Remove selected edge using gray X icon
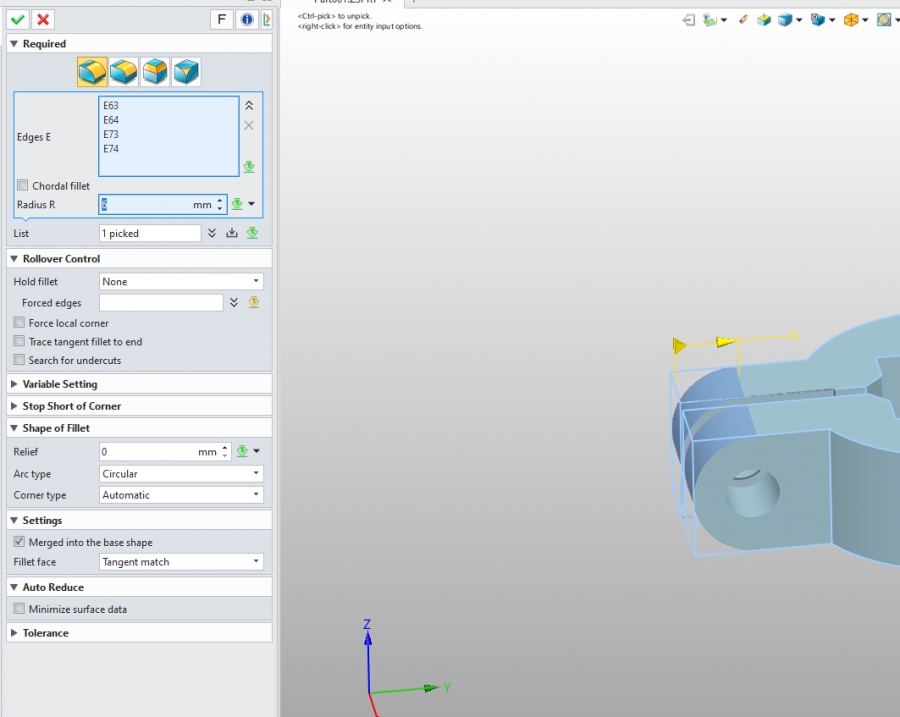Viewport: 900px width, 717px height. [249, 125]
